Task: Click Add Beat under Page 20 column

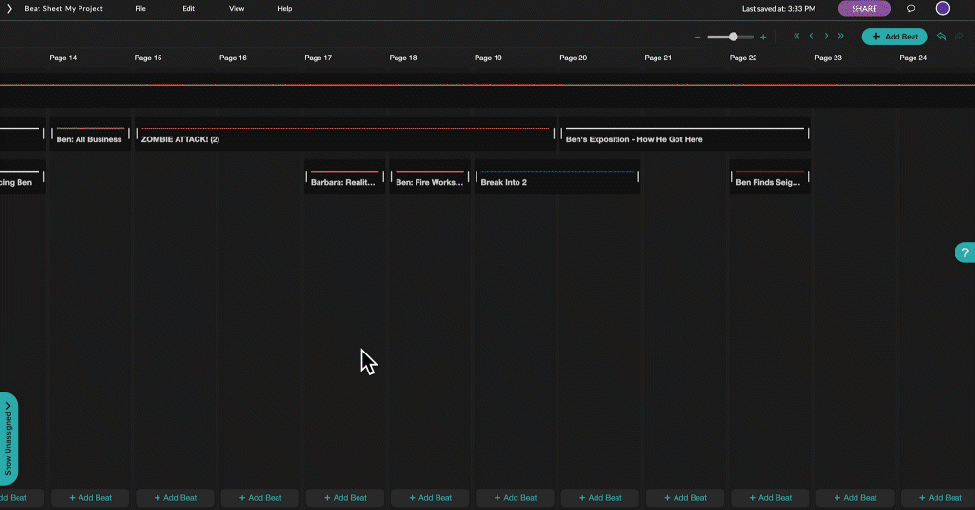Action: (600, 498)
